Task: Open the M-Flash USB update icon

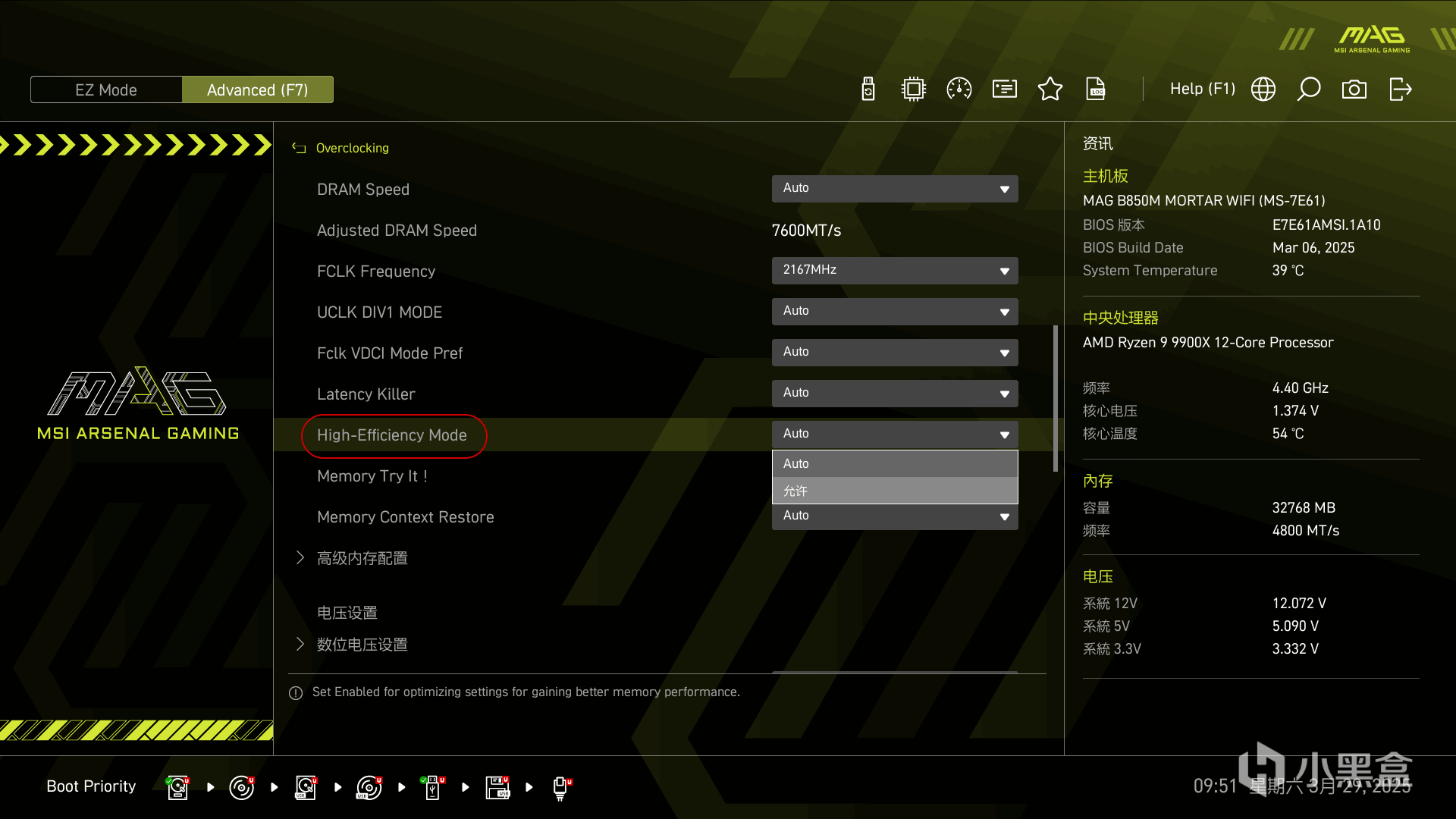Action: point(868,89)
